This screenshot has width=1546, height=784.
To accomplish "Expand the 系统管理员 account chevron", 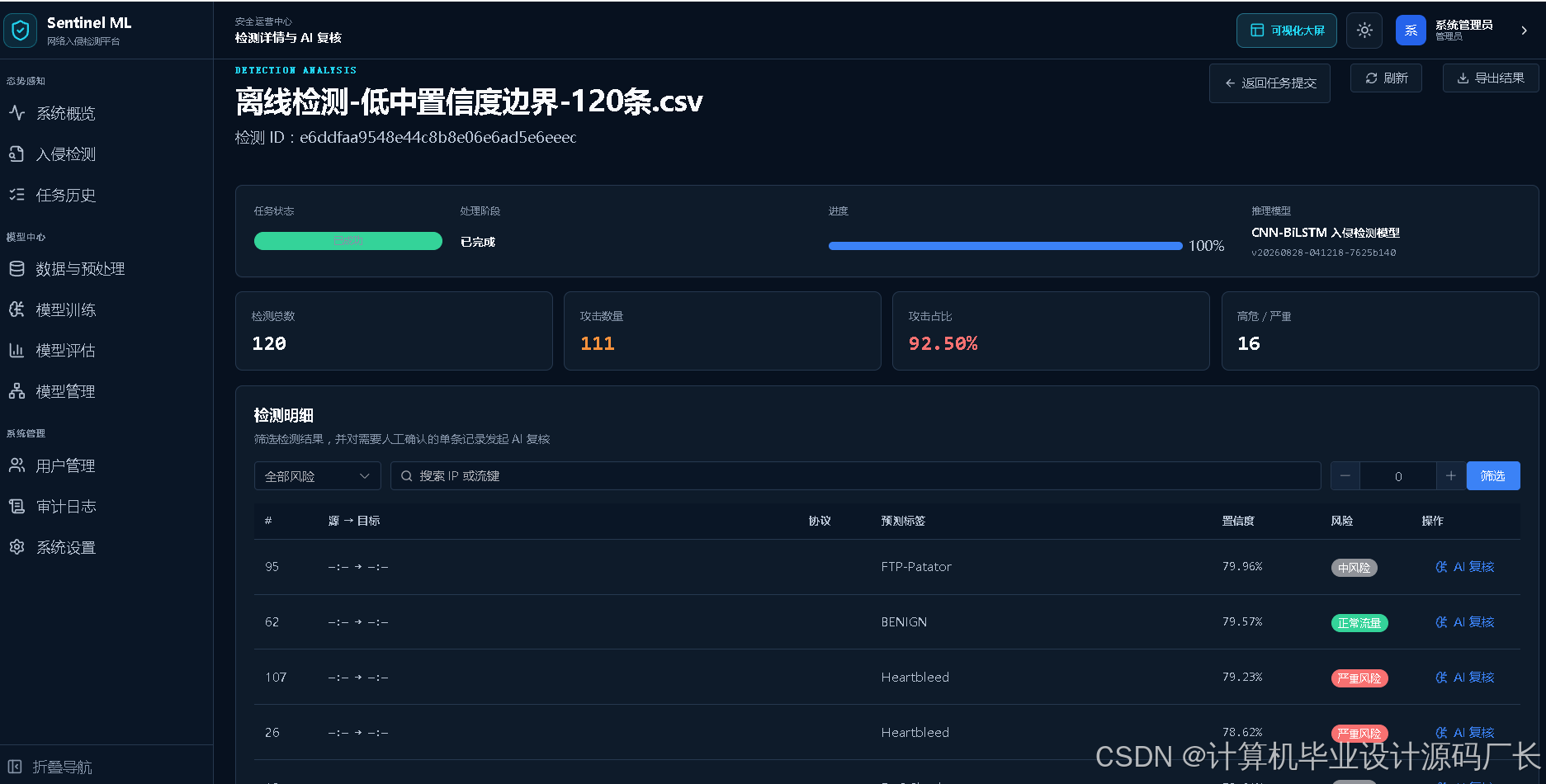I will point(1524,31).
